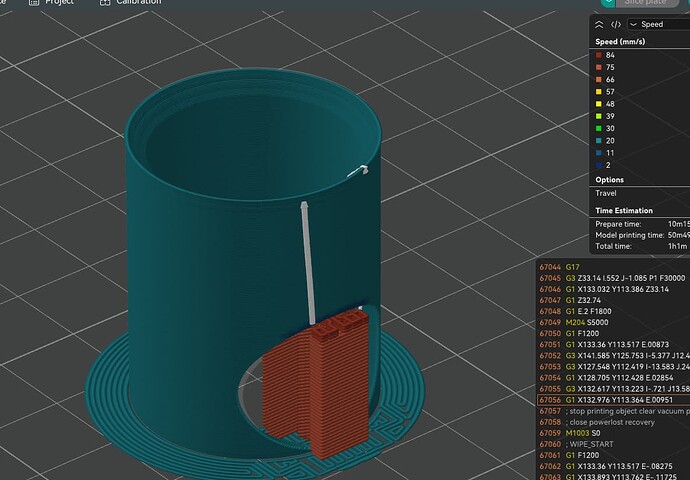Image resolution: width=690 pixels, height=480 pixels.
Task: Select the Model printing time row
Action: click(x=642, y=235)
